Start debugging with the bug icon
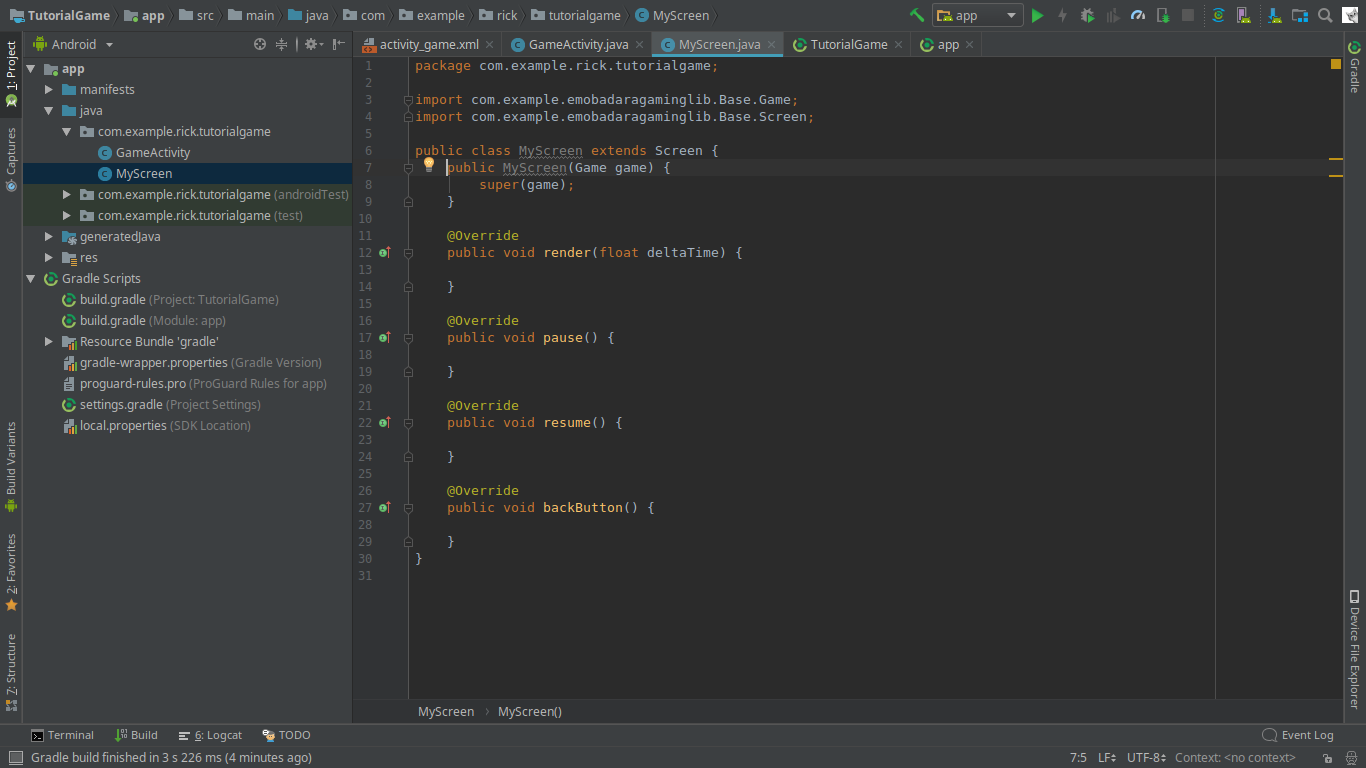This screenshot has width=1366, height=768. pos(1087,15)
